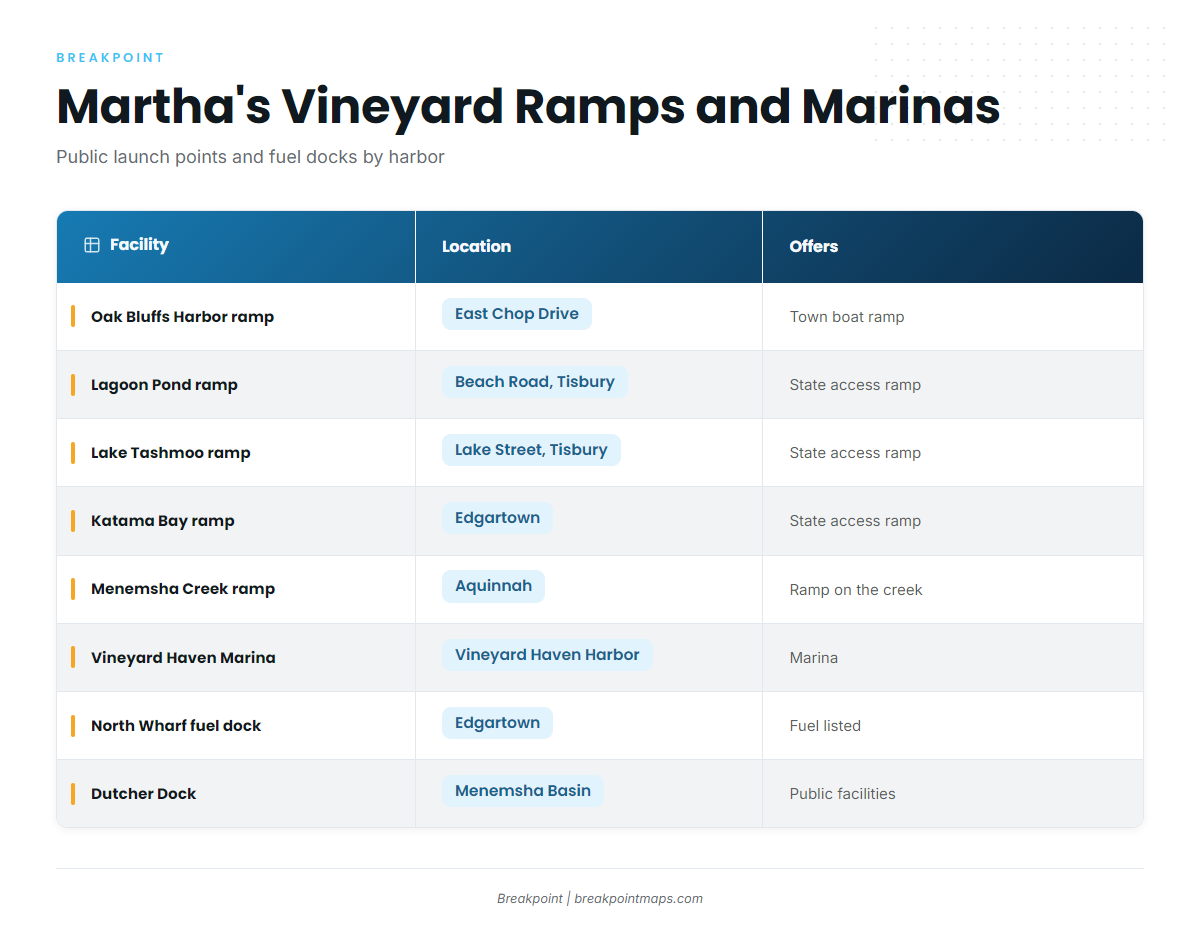This screenshot has height=933, width=1200.
Task: Select "State access ramp" in Katama Bay row
Action: point(855,521)
